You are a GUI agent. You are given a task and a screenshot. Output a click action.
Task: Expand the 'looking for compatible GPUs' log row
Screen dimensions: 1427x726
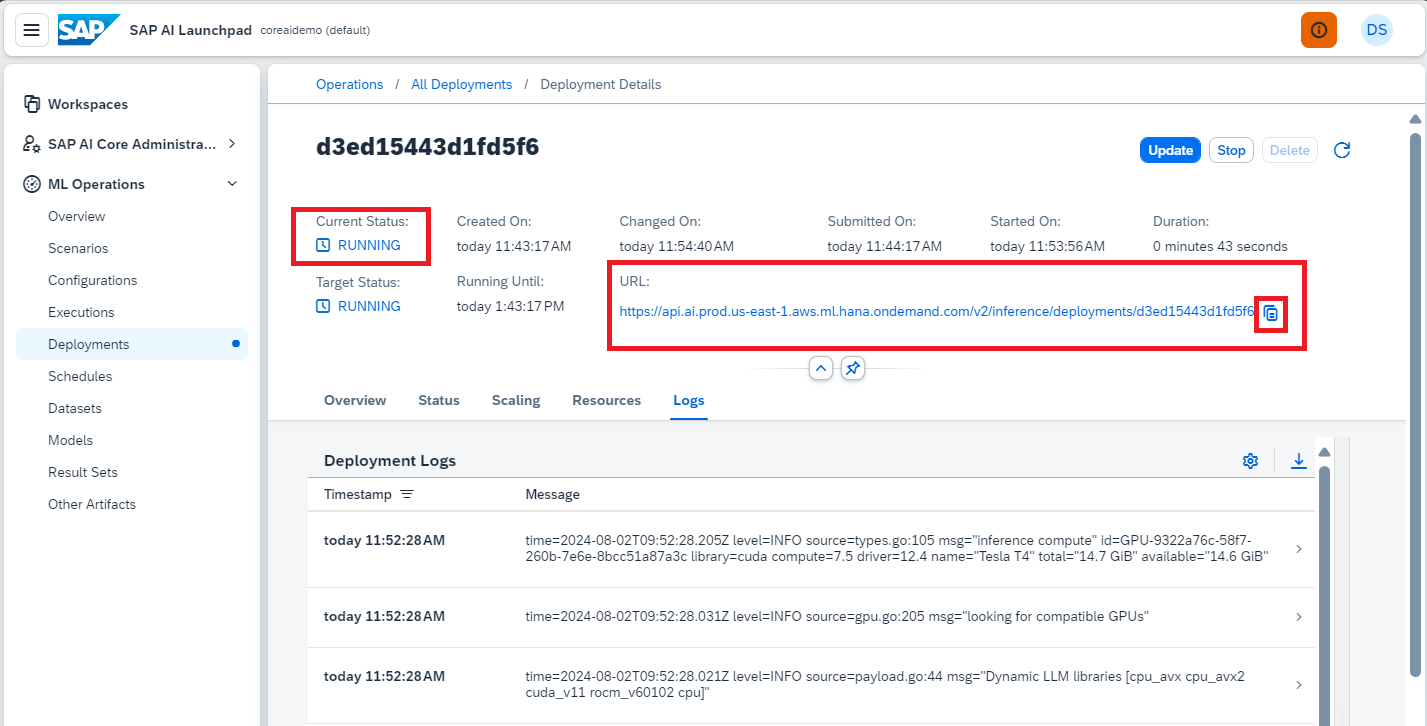(x=1299, y=617)
